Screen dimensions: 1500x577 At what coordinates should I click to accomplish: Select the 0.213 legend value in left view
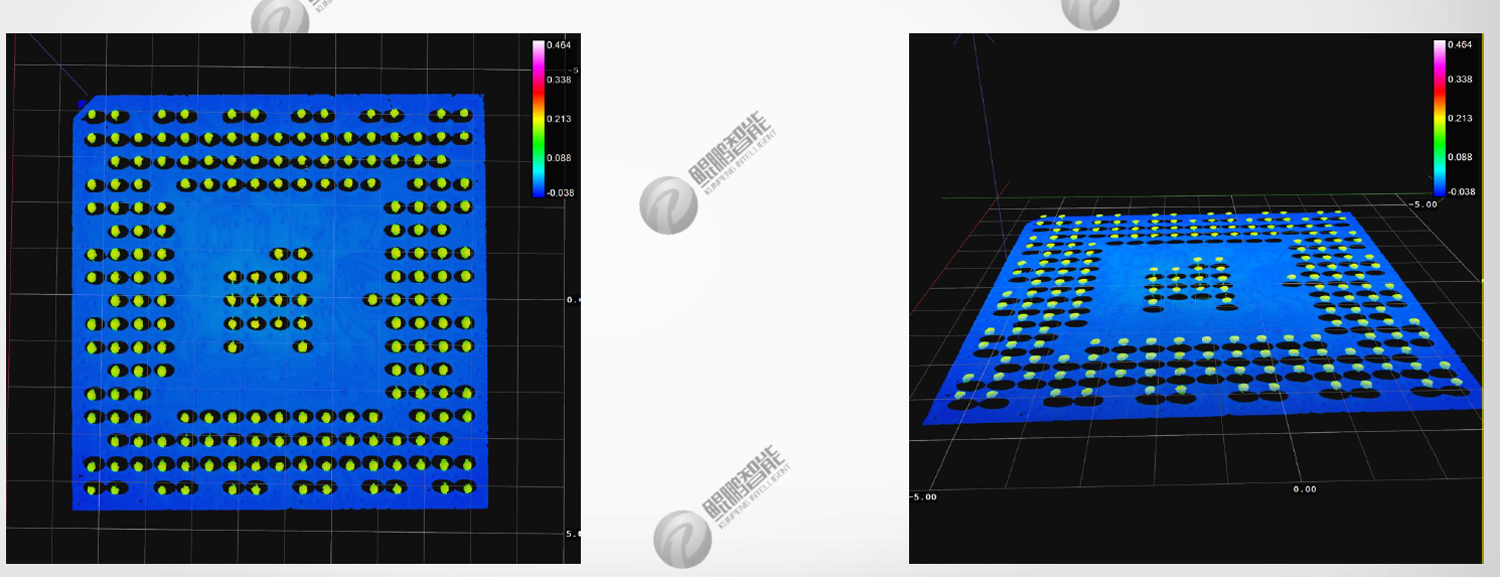point(558,119)
